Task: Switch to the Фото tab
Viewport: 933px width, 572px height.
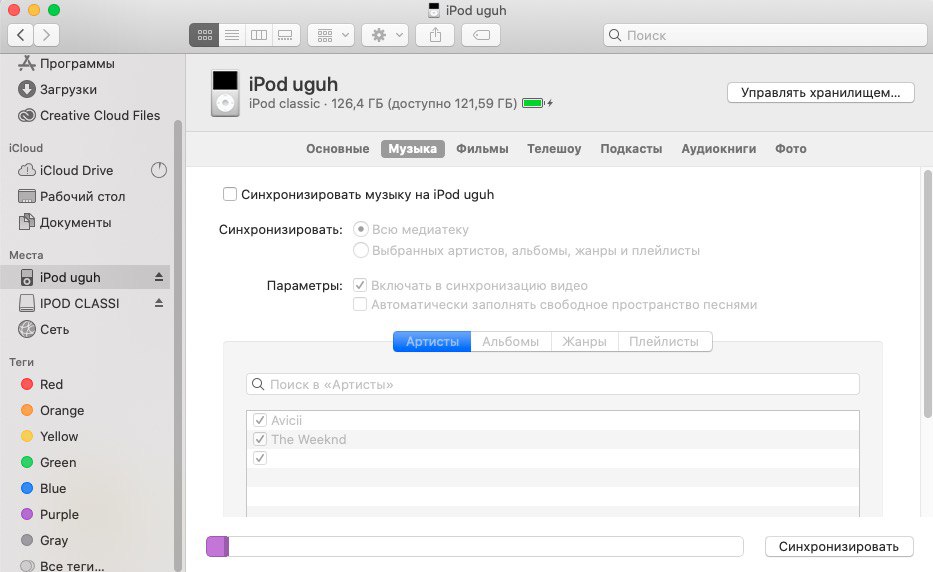Action: pyautogui.click(x=790, y=149)
